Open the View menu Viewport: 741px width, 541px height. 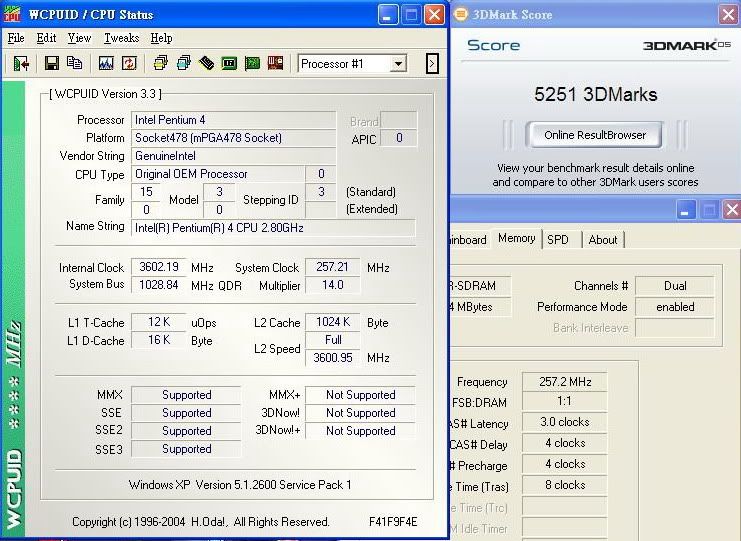(79, 38)
